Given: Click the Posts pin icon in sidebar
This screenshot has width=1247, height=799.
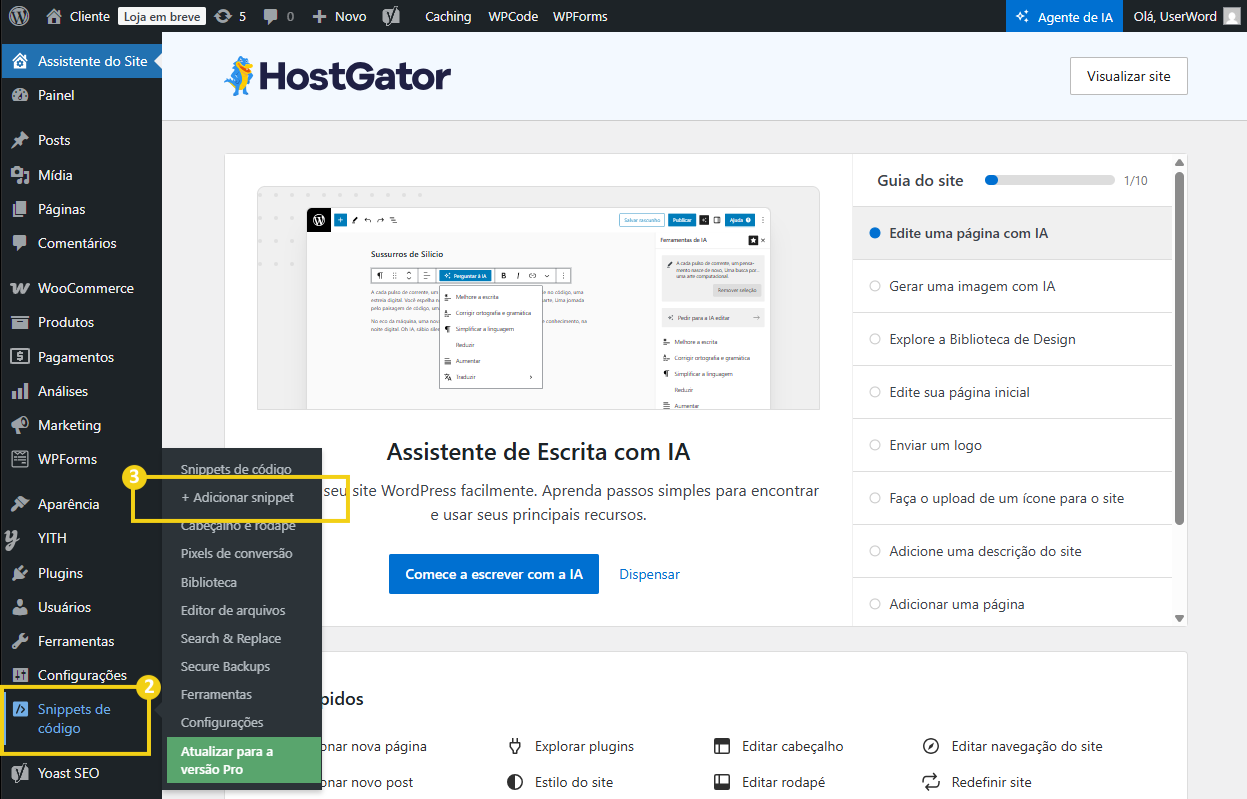Looking at the screenshot, I should tap(20, 140).
